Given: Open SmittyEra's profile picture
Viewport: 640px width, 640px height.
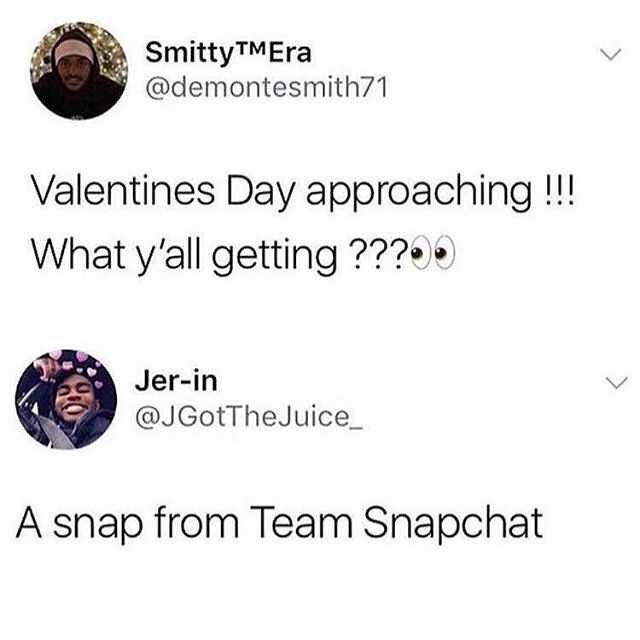Looking at the screenshot, I should point(79,71).
